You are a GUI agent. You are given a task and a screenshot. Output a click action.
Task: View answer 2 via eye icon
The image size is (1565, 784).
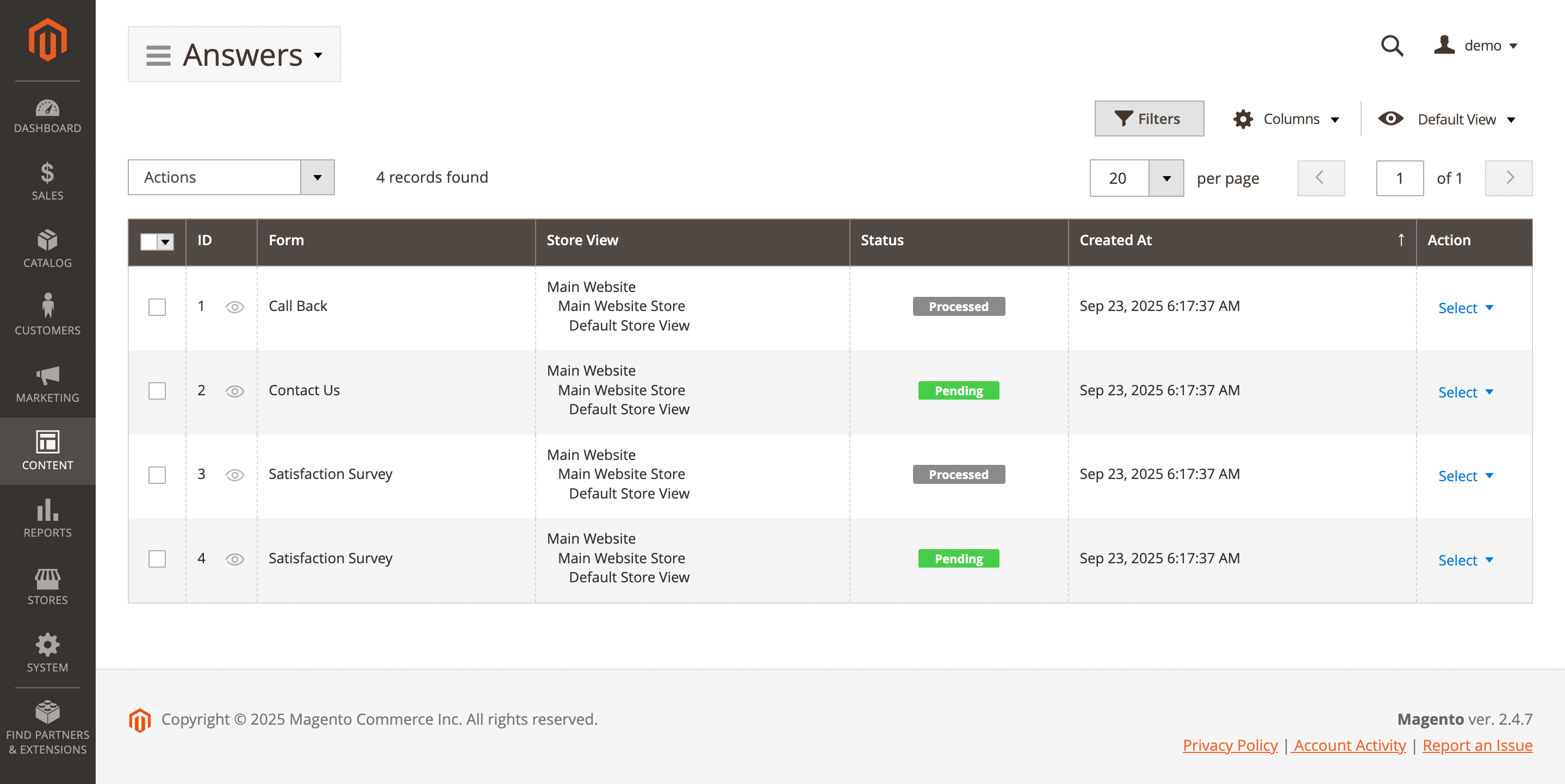tap(234, 391)
